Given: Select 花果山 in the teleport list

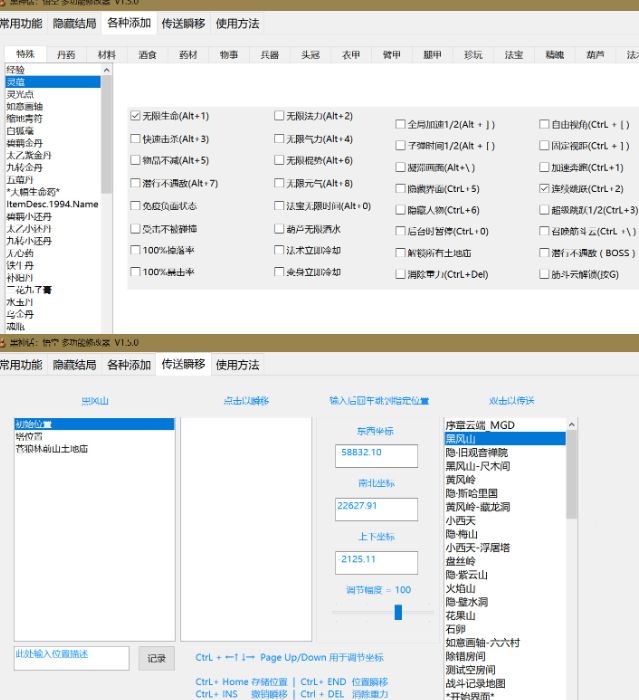Looking at the screenshot, I should coord(461,616).
